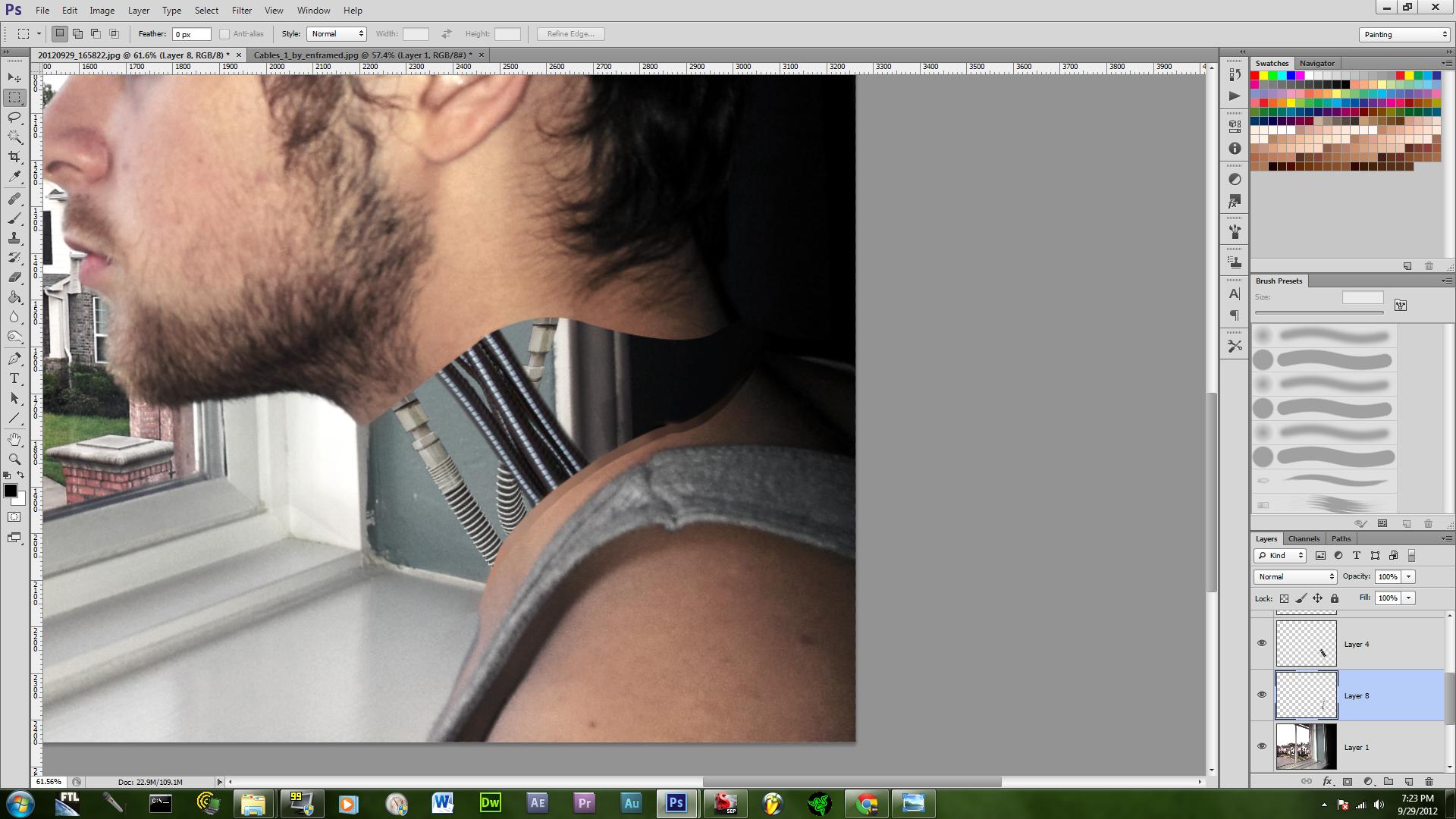Open the layer Kind filter dropdown

tap(1280, 556)
